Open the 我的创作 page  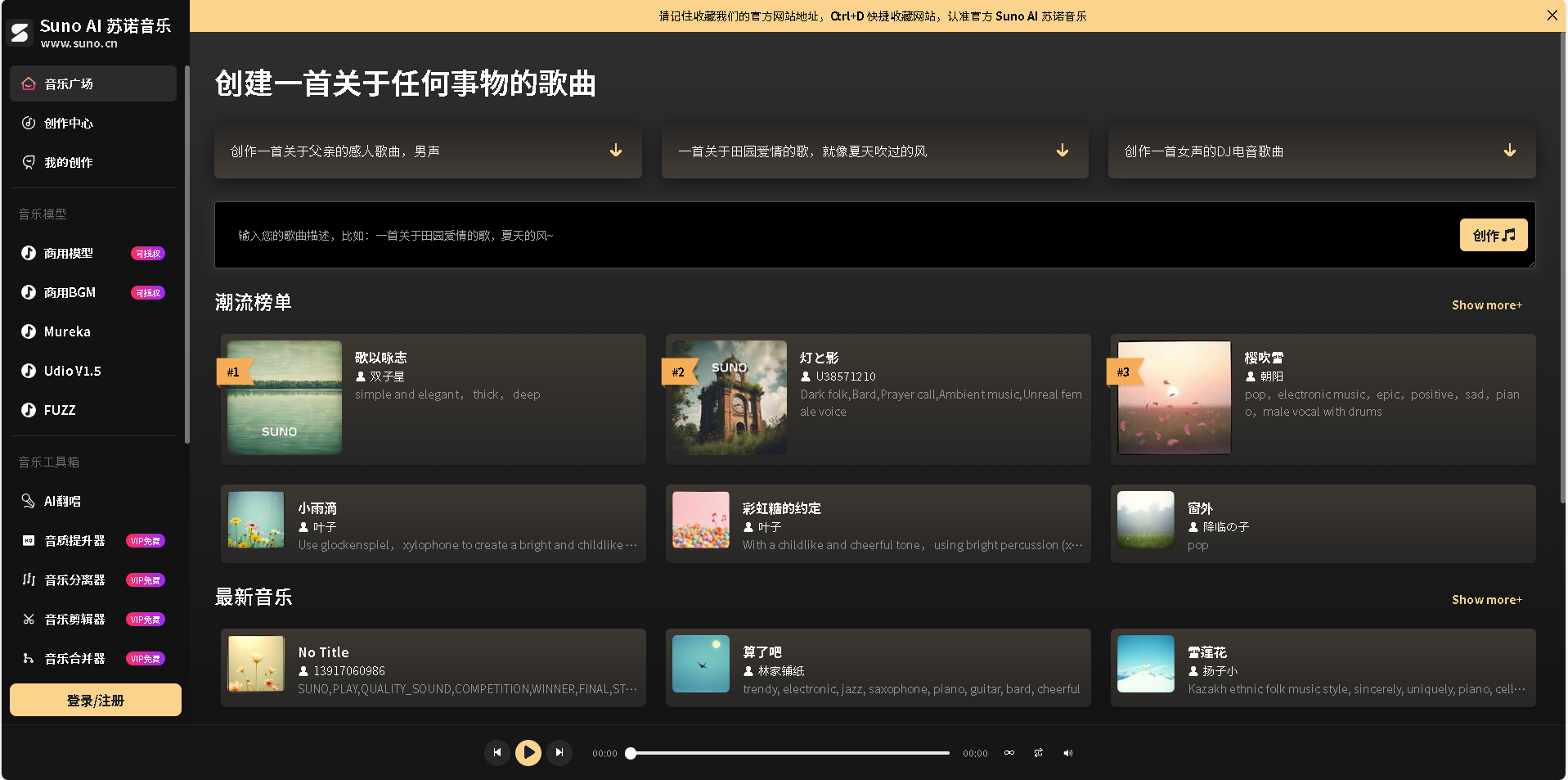69,162
